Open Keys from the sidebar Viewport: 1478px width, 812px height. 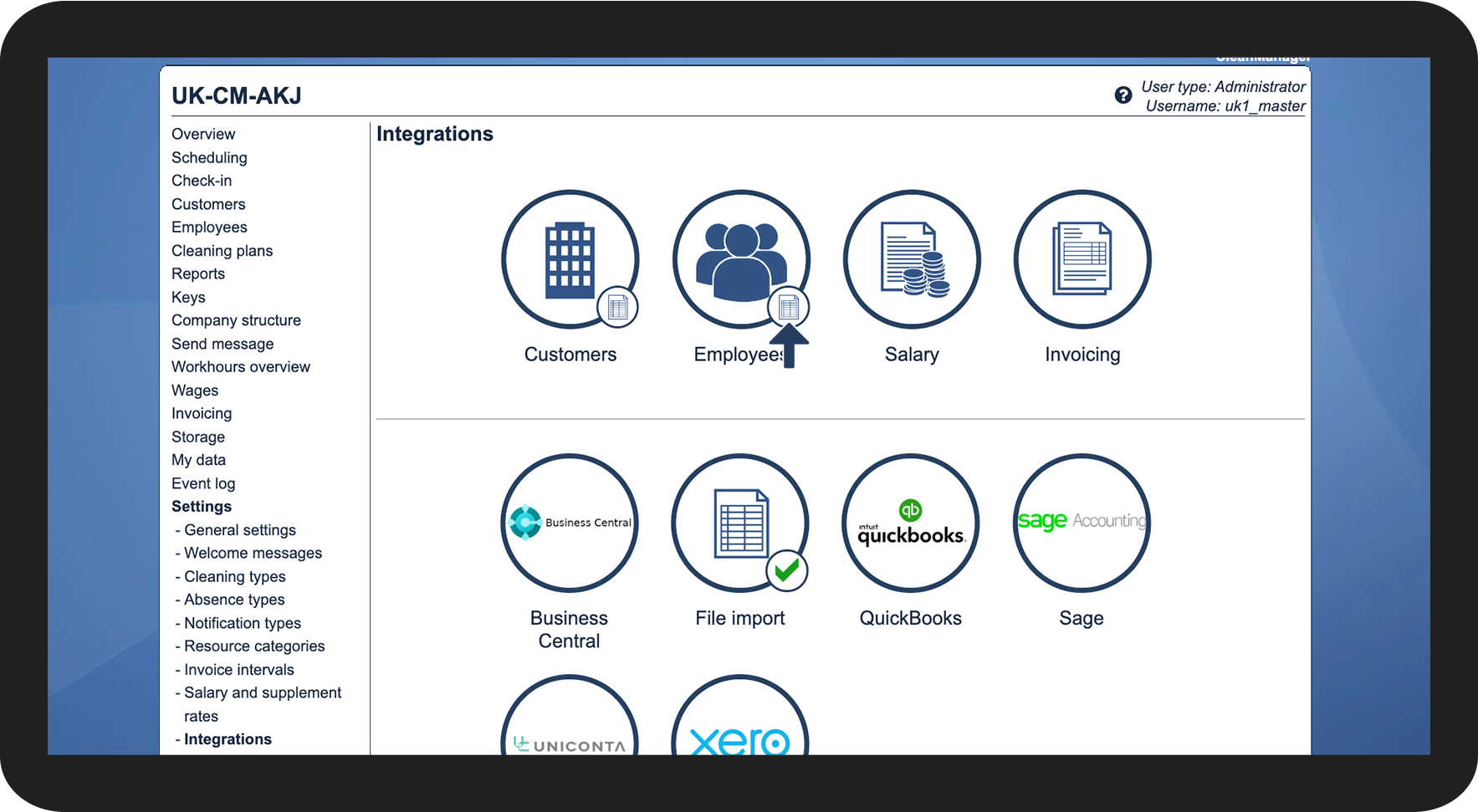click(188, 297)
